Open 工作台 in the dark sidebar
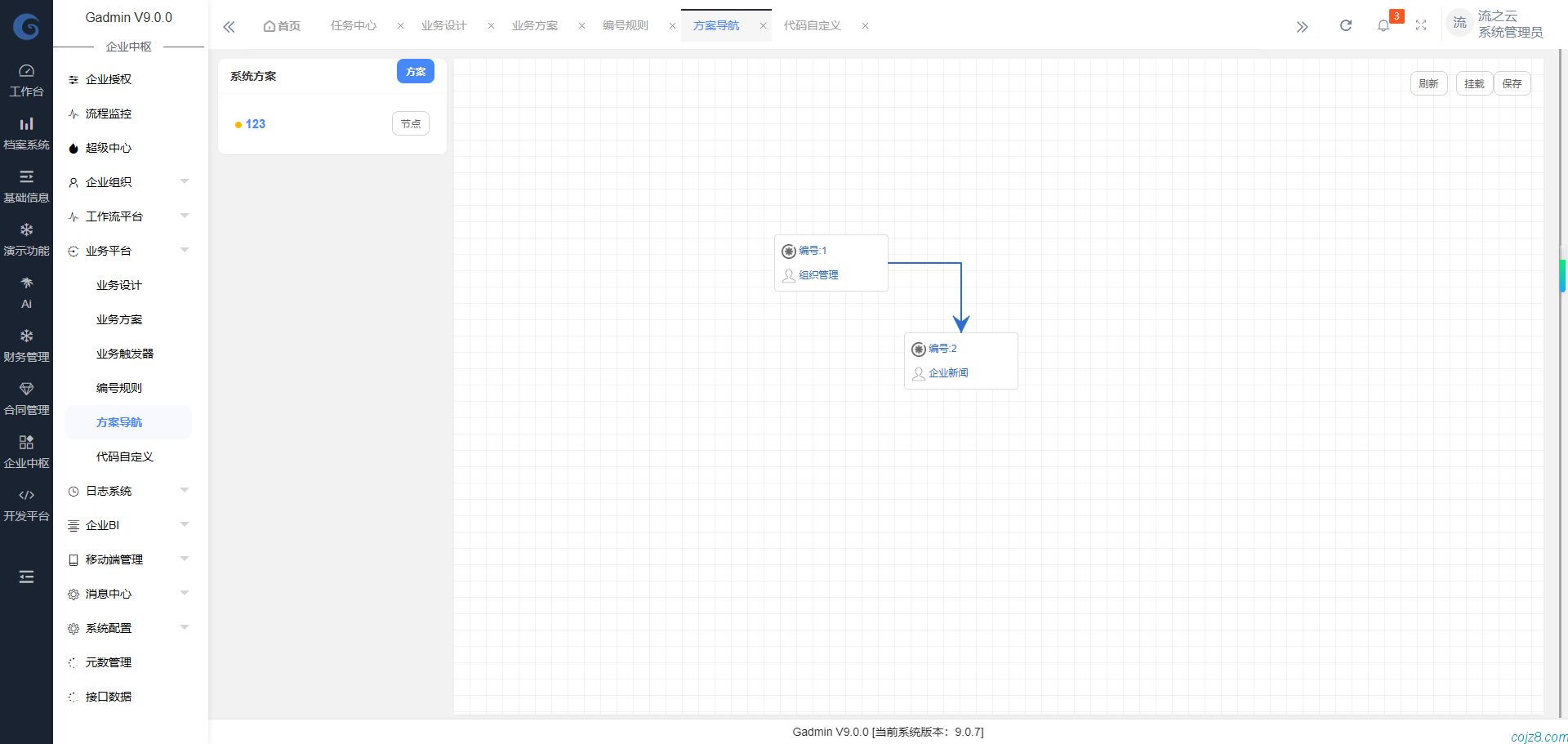The width and height of the screenshot is (1568, 744). click(x=26, y=80)
